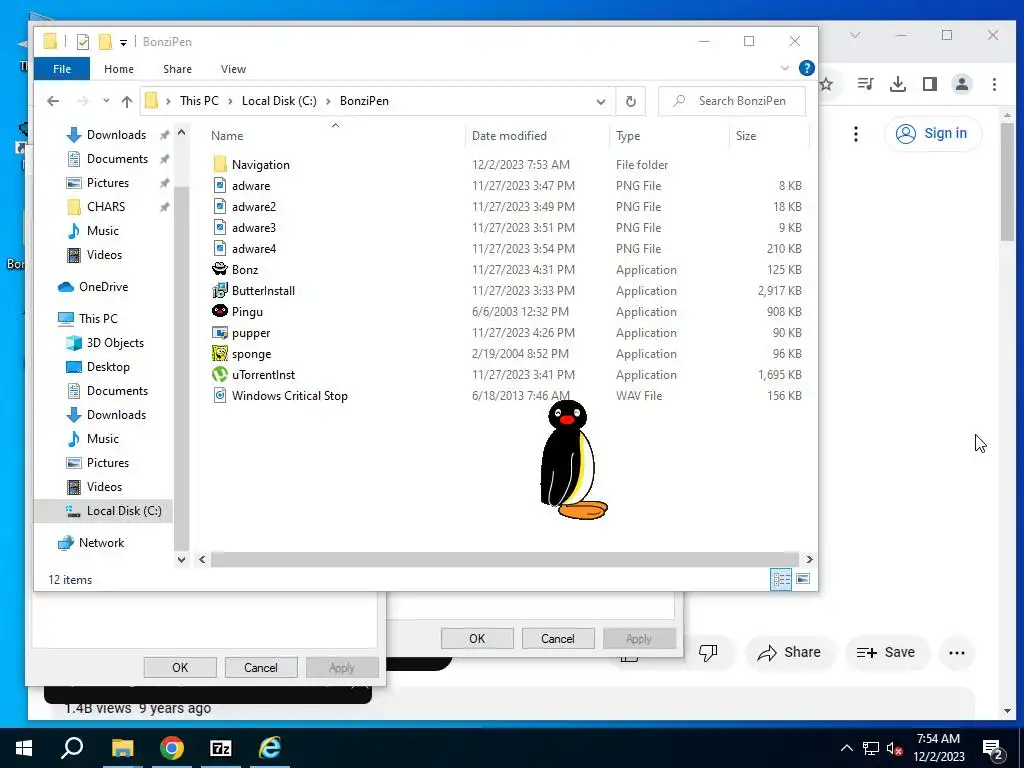Open the File menu tab

coord(62,69)
